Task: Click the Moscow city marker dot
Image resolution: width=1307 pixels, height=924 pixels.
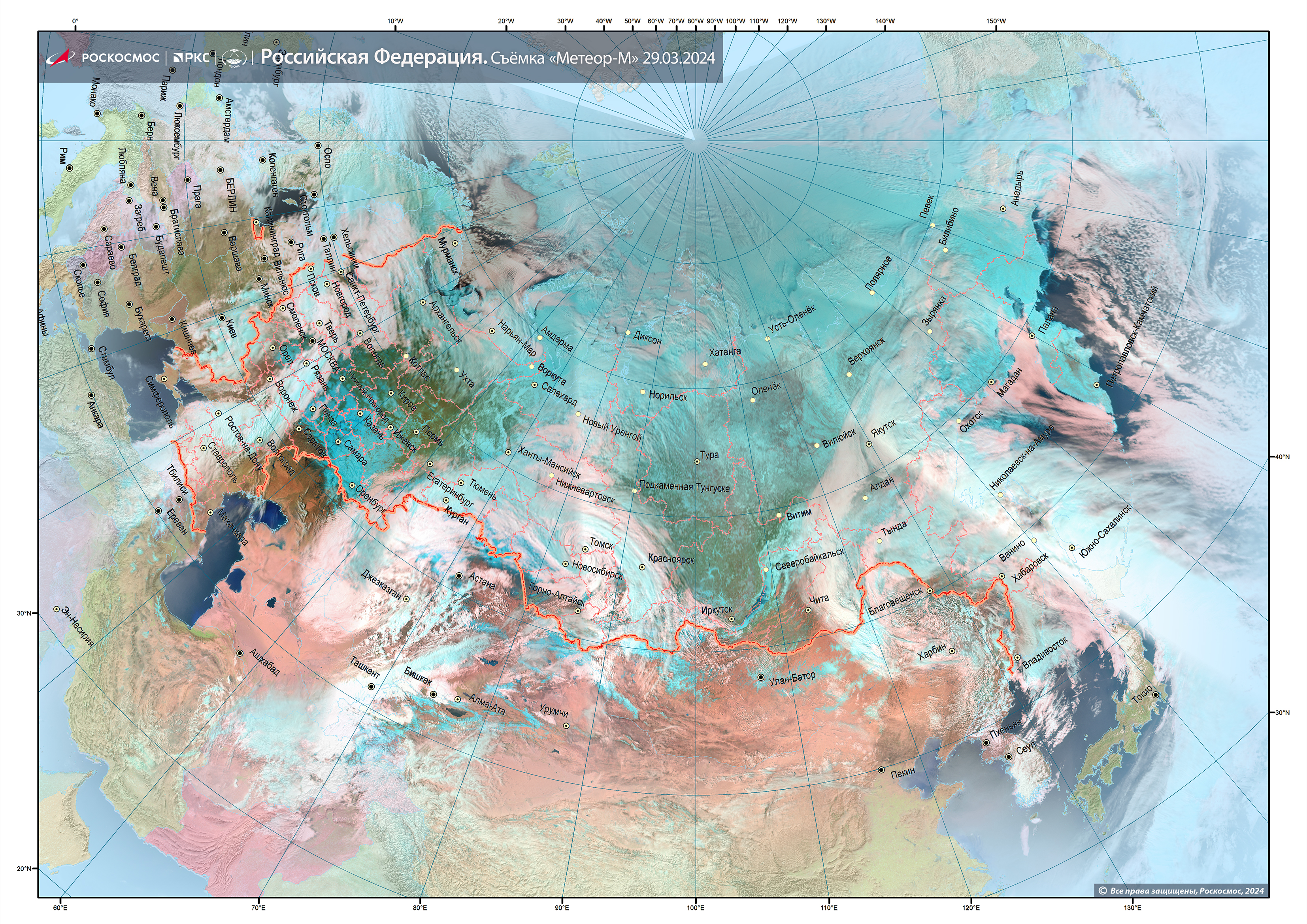Action: click(312, 341)
